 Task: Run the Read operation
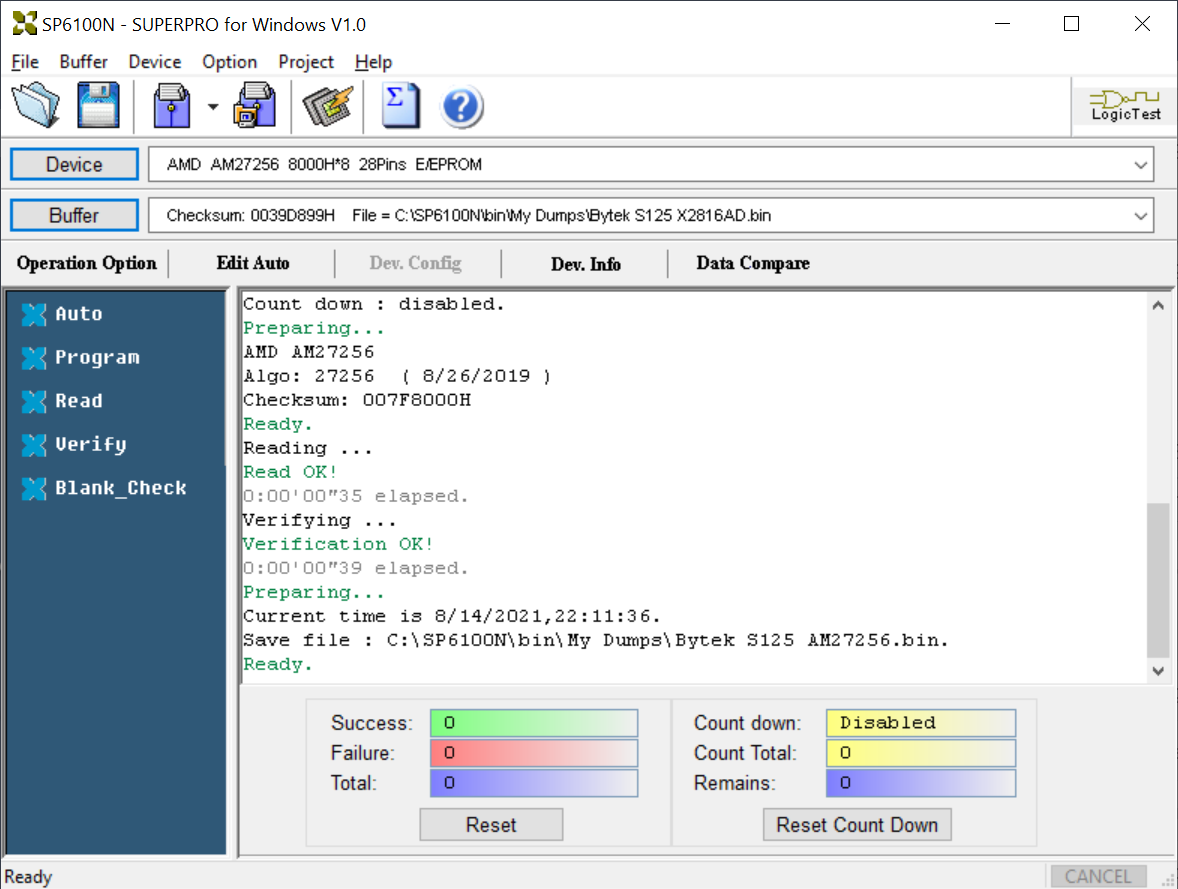click(78, 401)
